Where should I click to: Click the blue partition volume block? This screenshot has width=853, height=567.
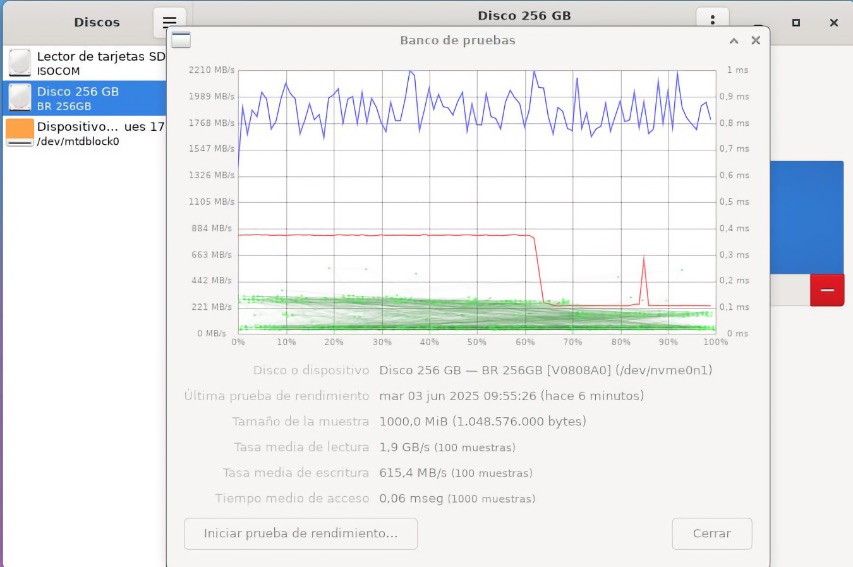pos(807,217)
